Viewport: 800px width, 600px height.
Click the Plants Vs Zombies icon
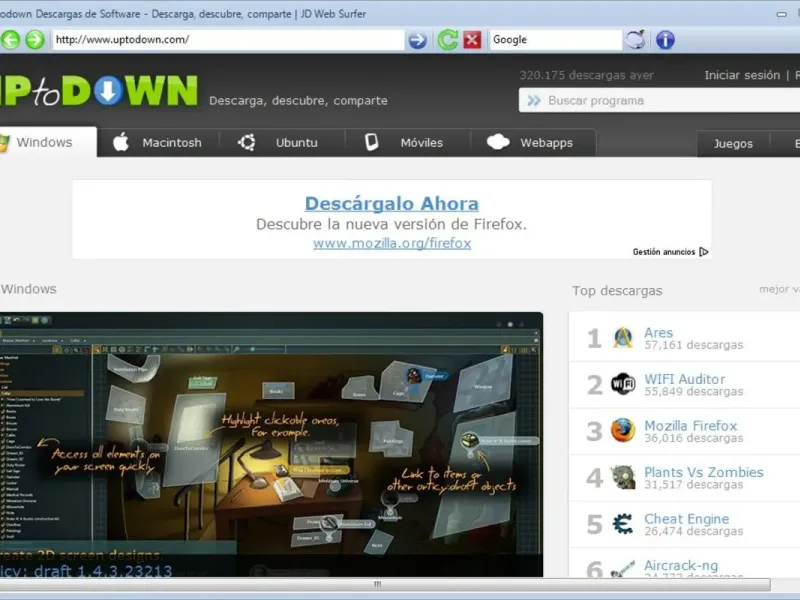[x=623, y=477]
